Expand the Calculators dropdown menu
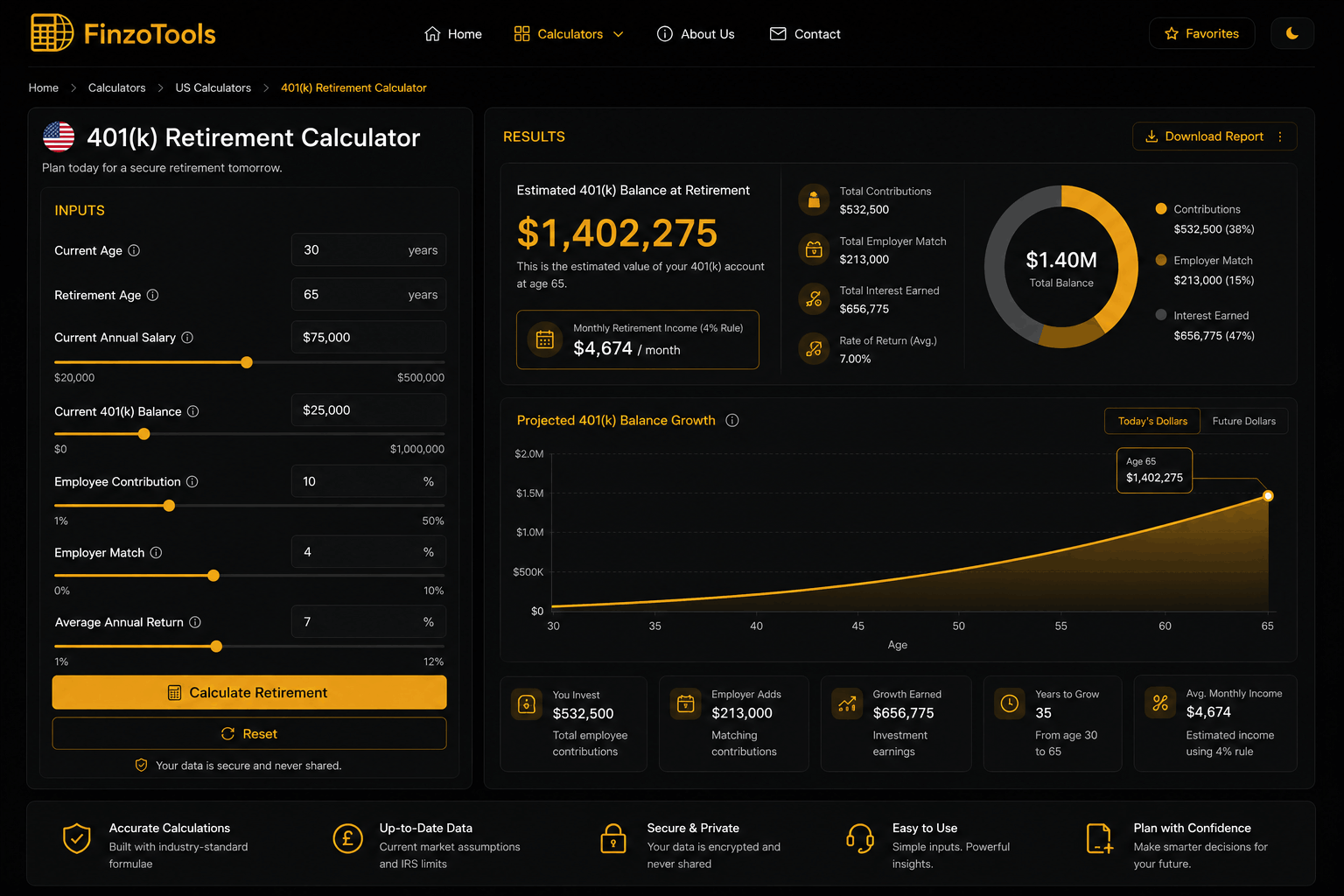1344x896 pixels. pyautogui.click(x=569, y=34)
